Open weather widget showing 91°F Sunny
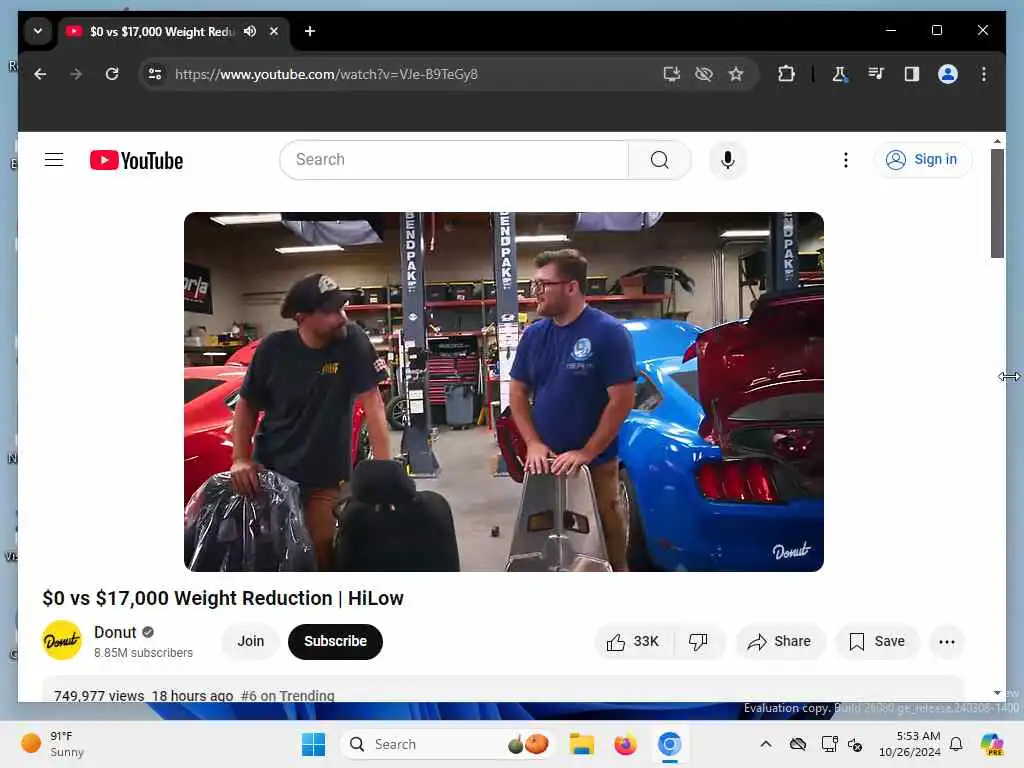This screenshot has height=768, width=1024. click(54, 744)
